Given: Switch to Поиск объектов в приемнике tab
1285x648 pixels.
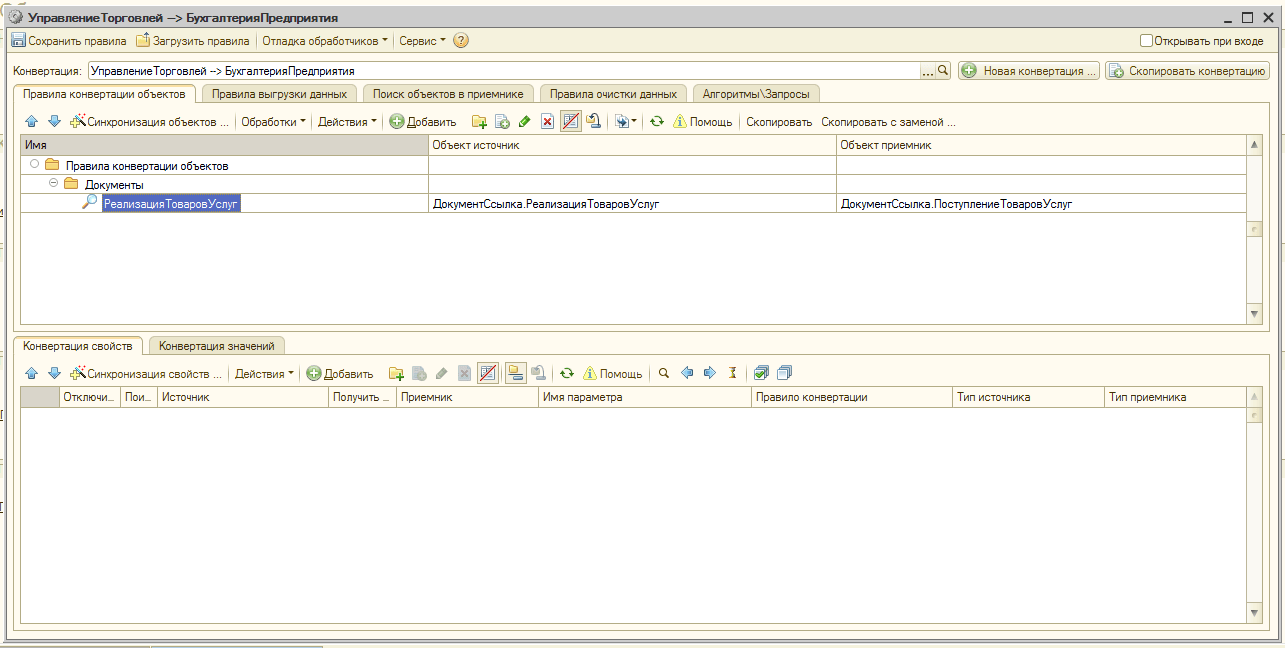Looking at the screenshot, I should (448, 93).
